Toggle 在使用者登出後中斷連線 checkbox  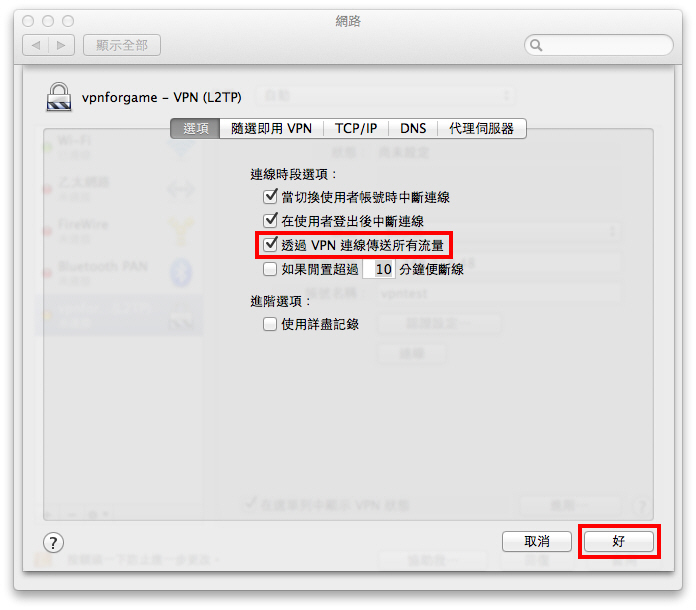coord(270,220)
